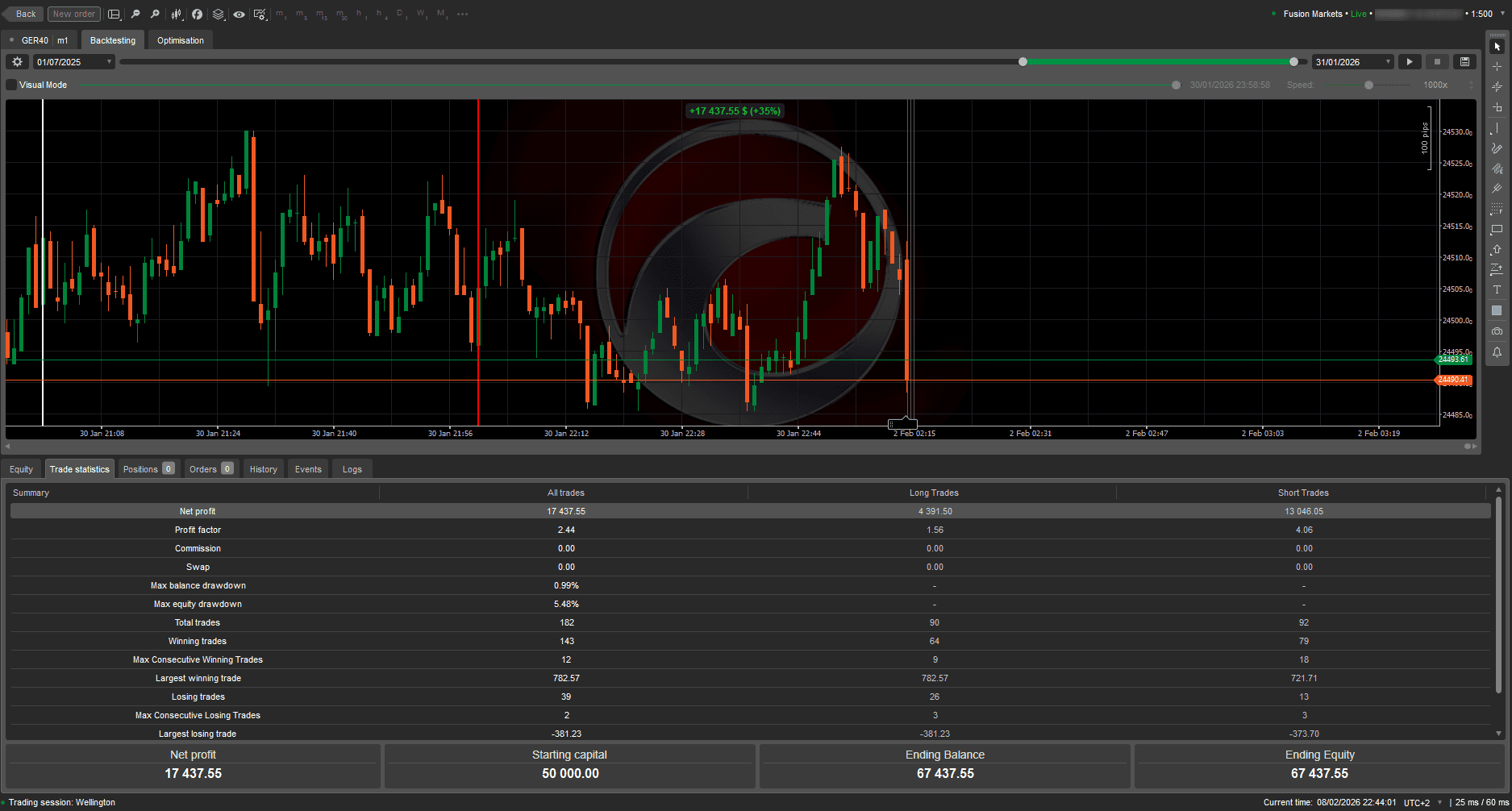
Task: Open the indicators (f) icon
Action: coord(197,14)
